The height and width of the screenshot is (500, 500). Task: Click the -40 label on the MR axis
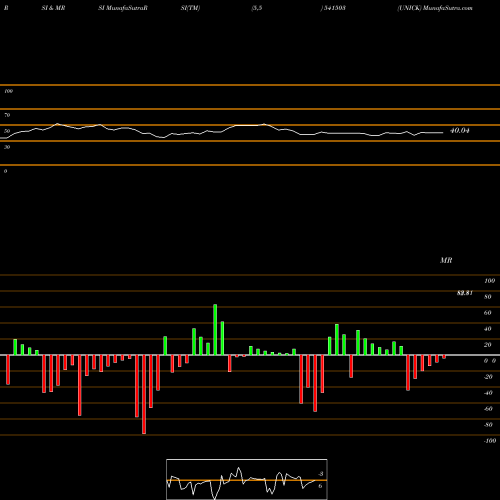coord(488,393)
